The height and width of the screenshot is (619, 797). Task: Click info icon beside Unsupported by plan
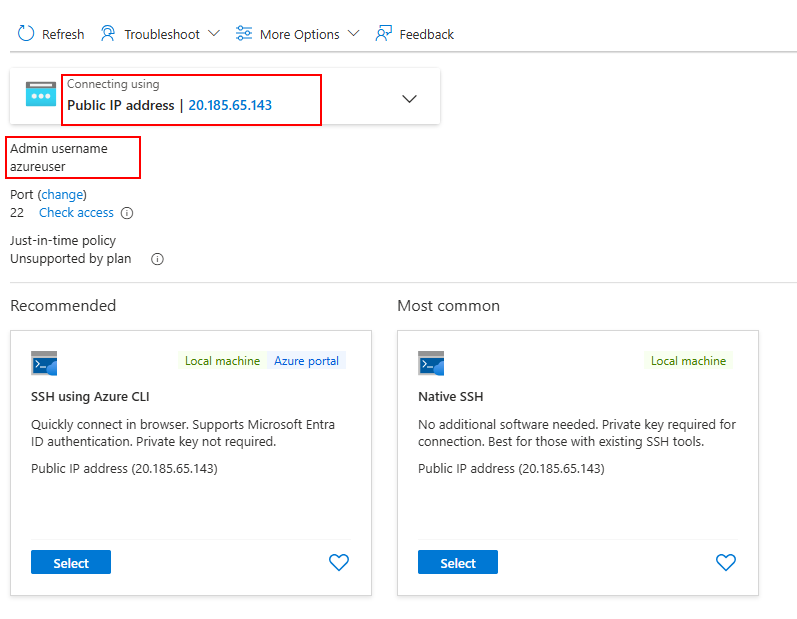pos(158,259)
